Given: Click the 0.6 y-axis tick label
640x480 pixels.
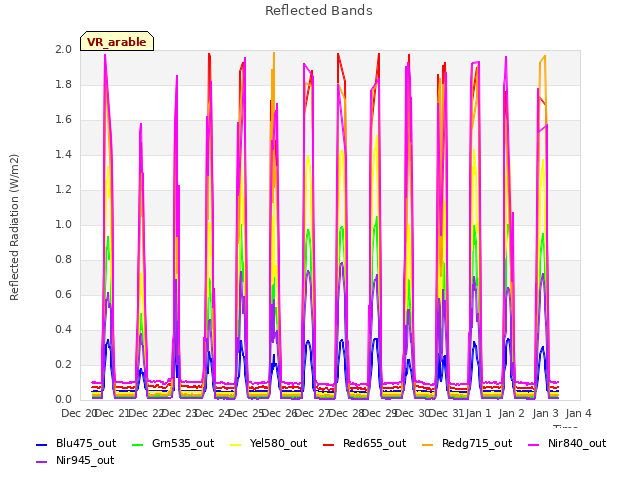Looking at the screenshot, I should point(63,294).
